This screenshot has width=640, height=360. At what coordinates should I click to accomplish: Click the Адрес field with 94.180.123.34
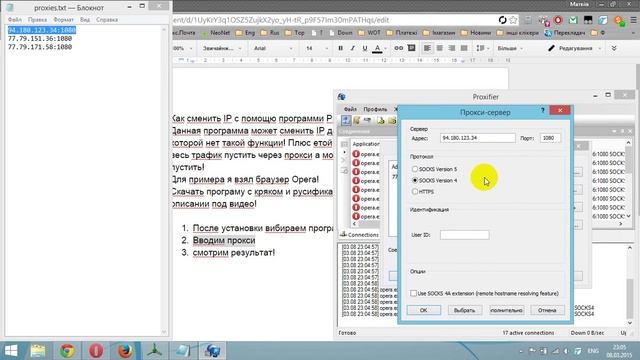(x=478, y=138)
